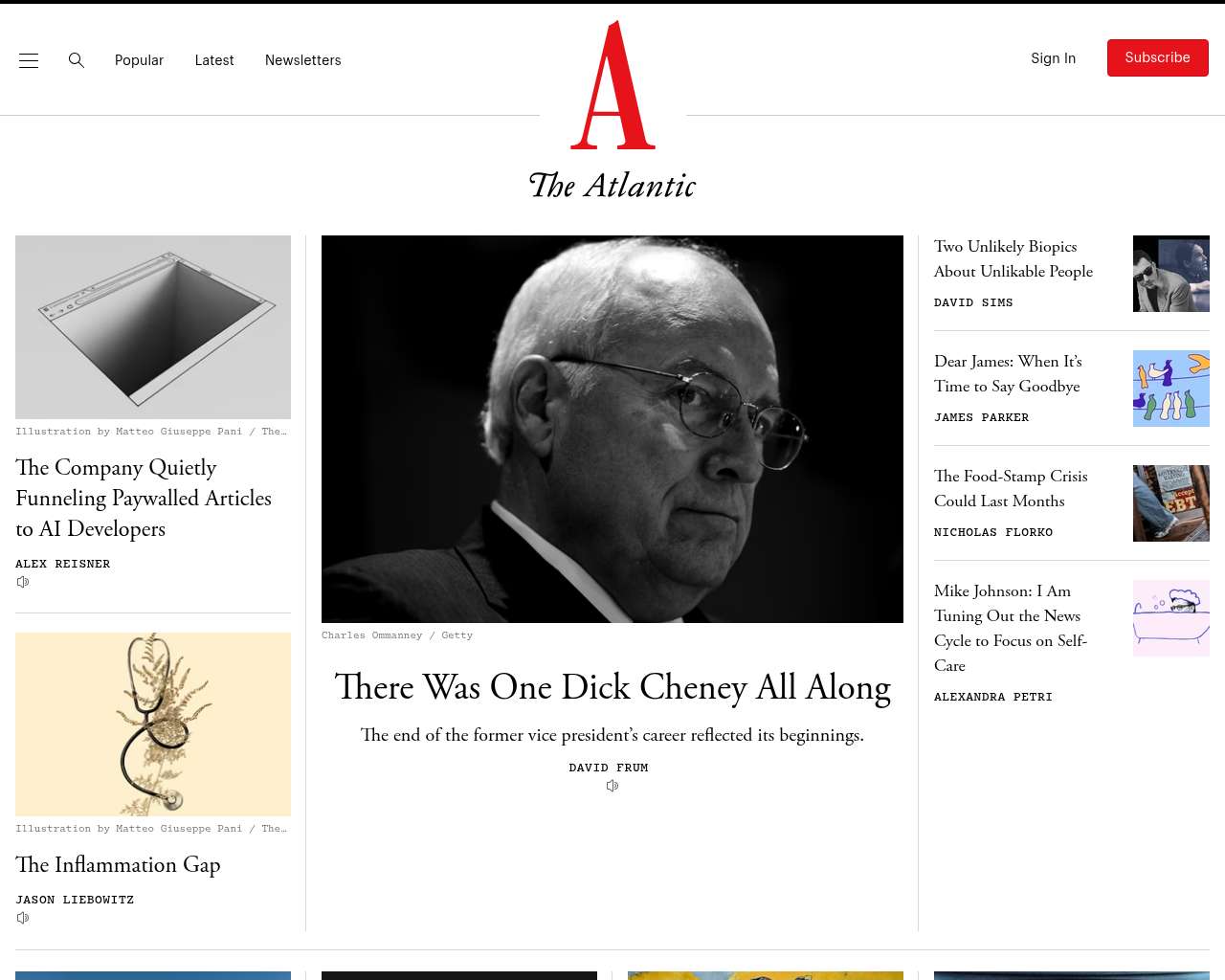This screenshot has height=980, width=1225.
Task: Click the red Subscribe button
Action: [1158, 58]
